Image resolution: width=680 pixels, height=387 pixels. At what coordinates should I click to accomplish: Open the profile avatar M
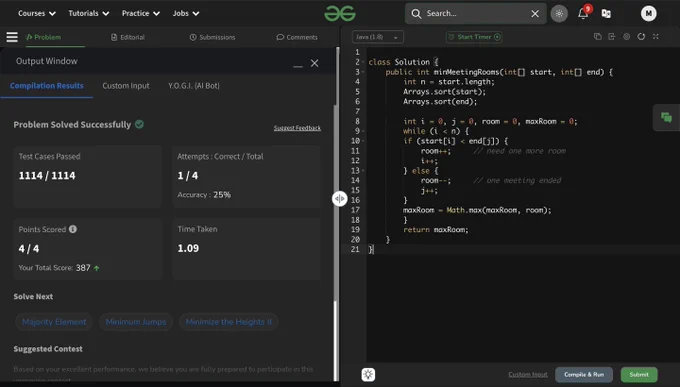pos(648,13)
